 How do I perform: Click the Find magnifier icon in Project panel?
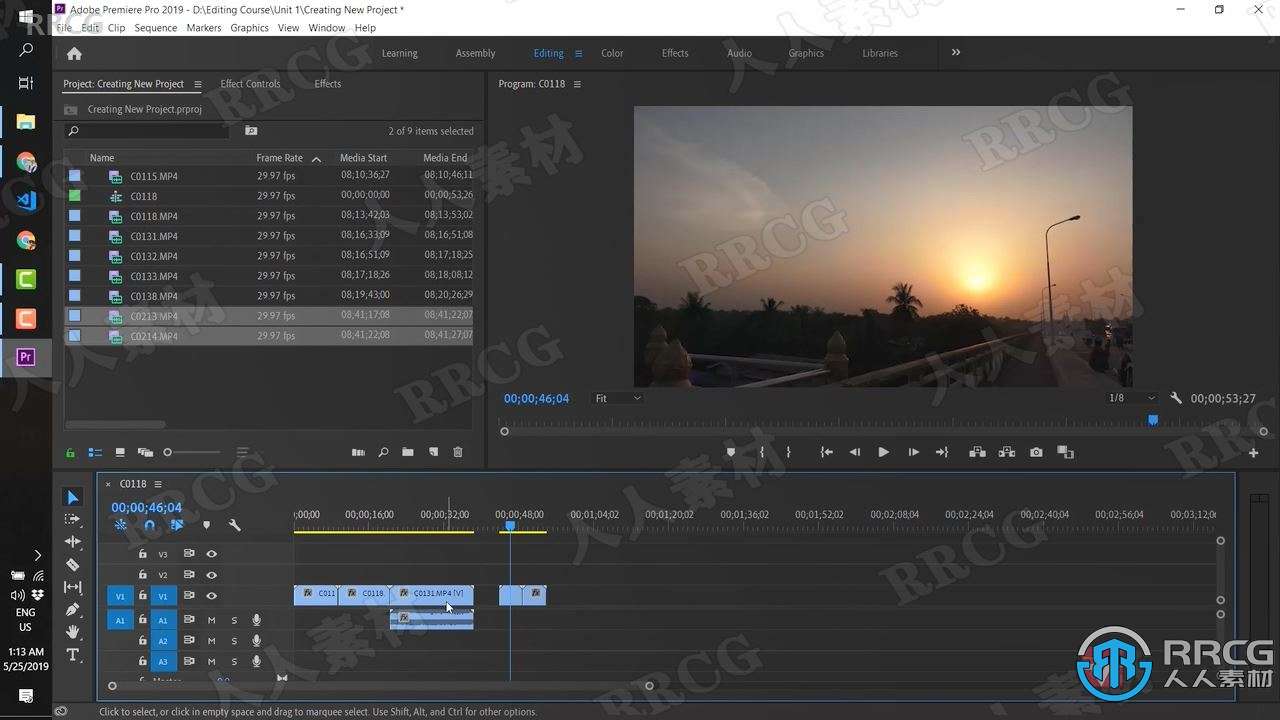click(x=383, y=452)
